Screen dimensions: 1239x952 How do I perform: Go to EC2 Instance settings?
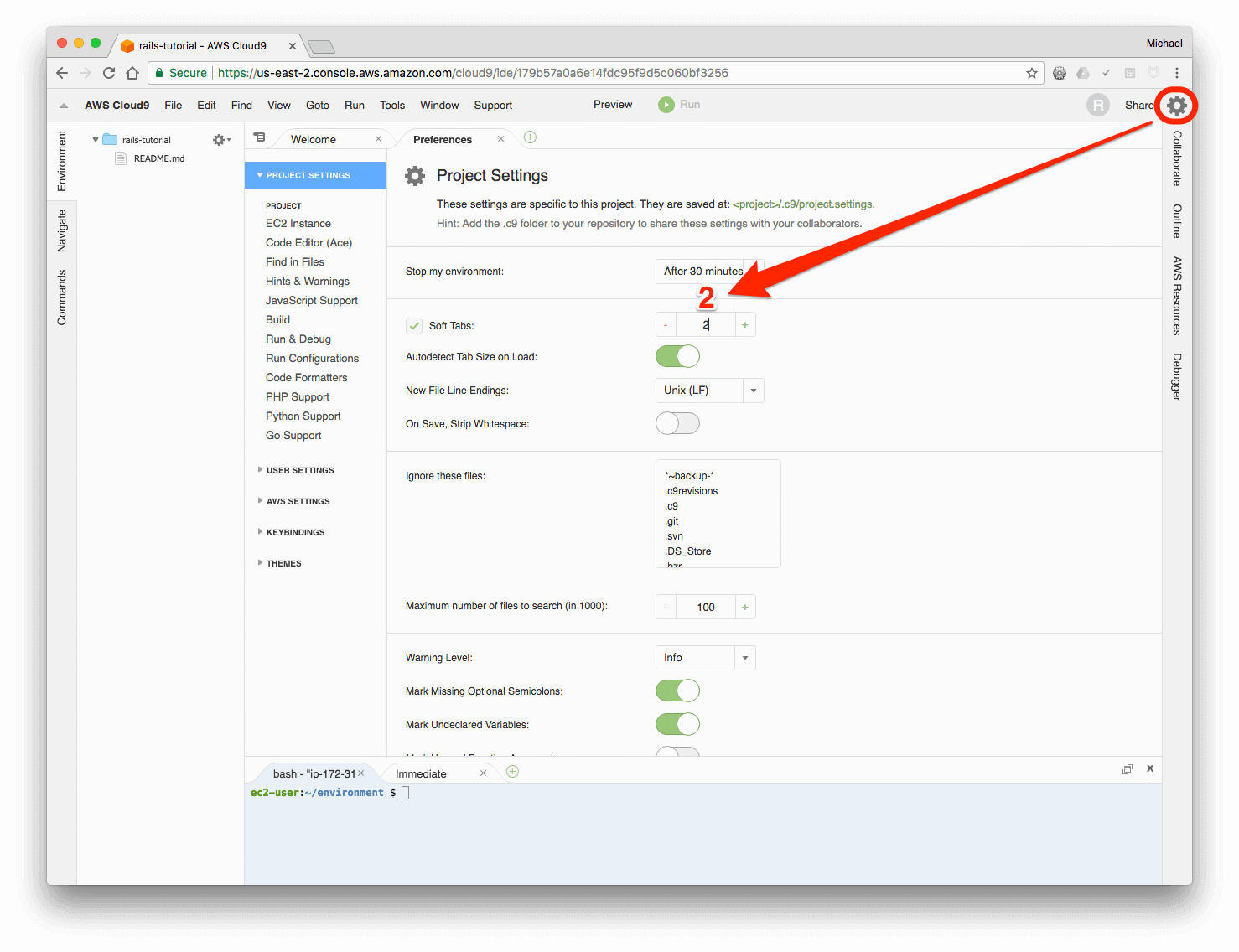click(298, 224)
